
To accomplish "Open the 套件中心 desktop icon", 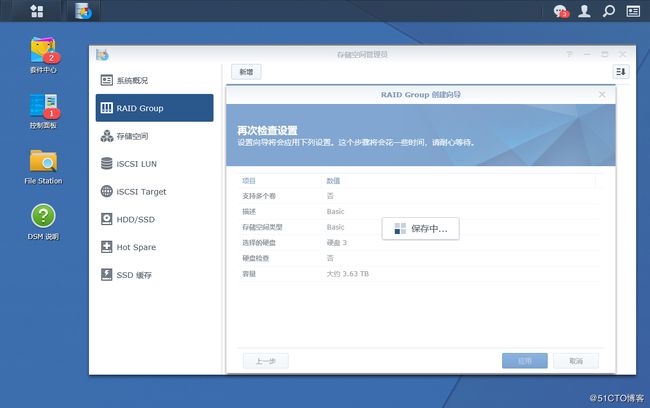I will [43, 55].
